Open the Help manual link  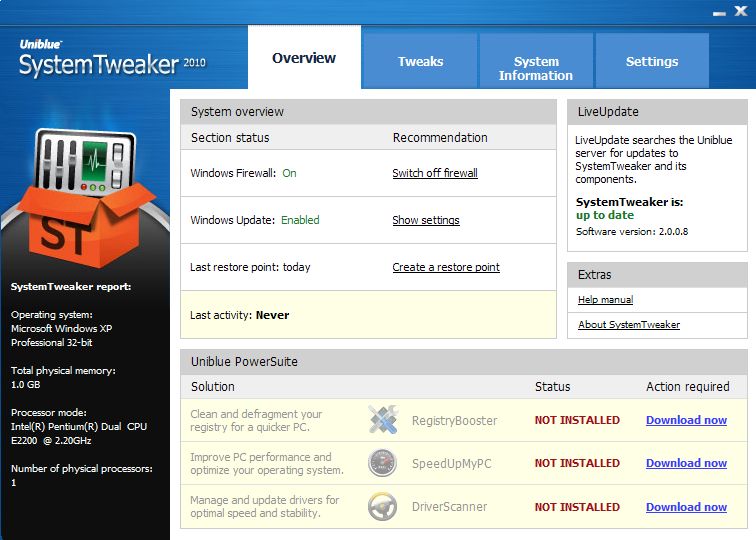click(606, 299)
